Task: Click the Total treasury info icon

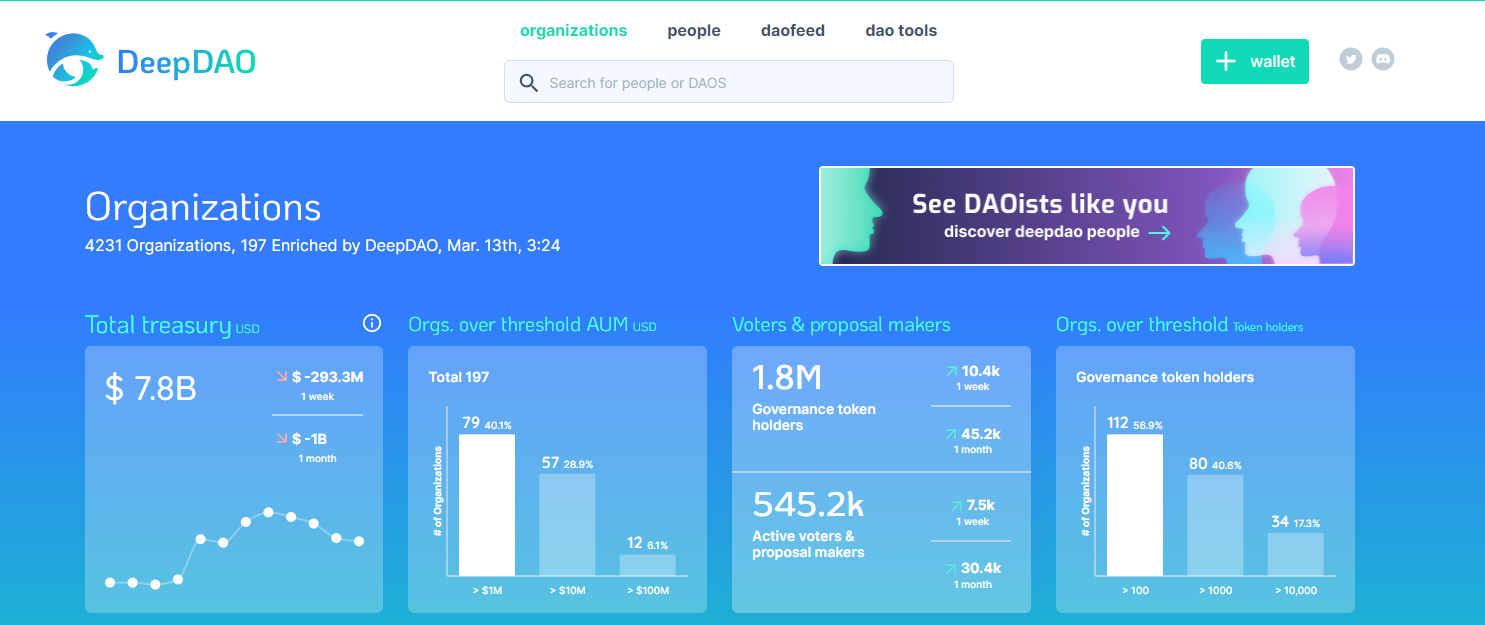Action: click(x=372, y=323)
